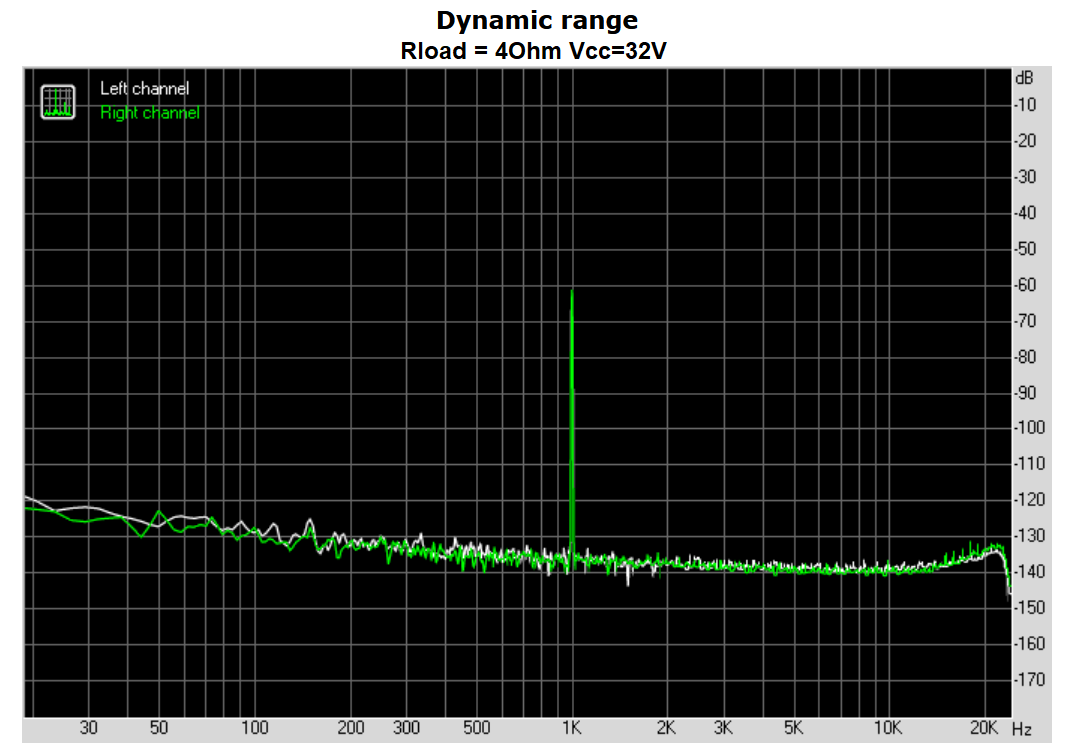Select the Left channel legend label
The width and height of the screenshot is (1067, 756).
[144, 89]
